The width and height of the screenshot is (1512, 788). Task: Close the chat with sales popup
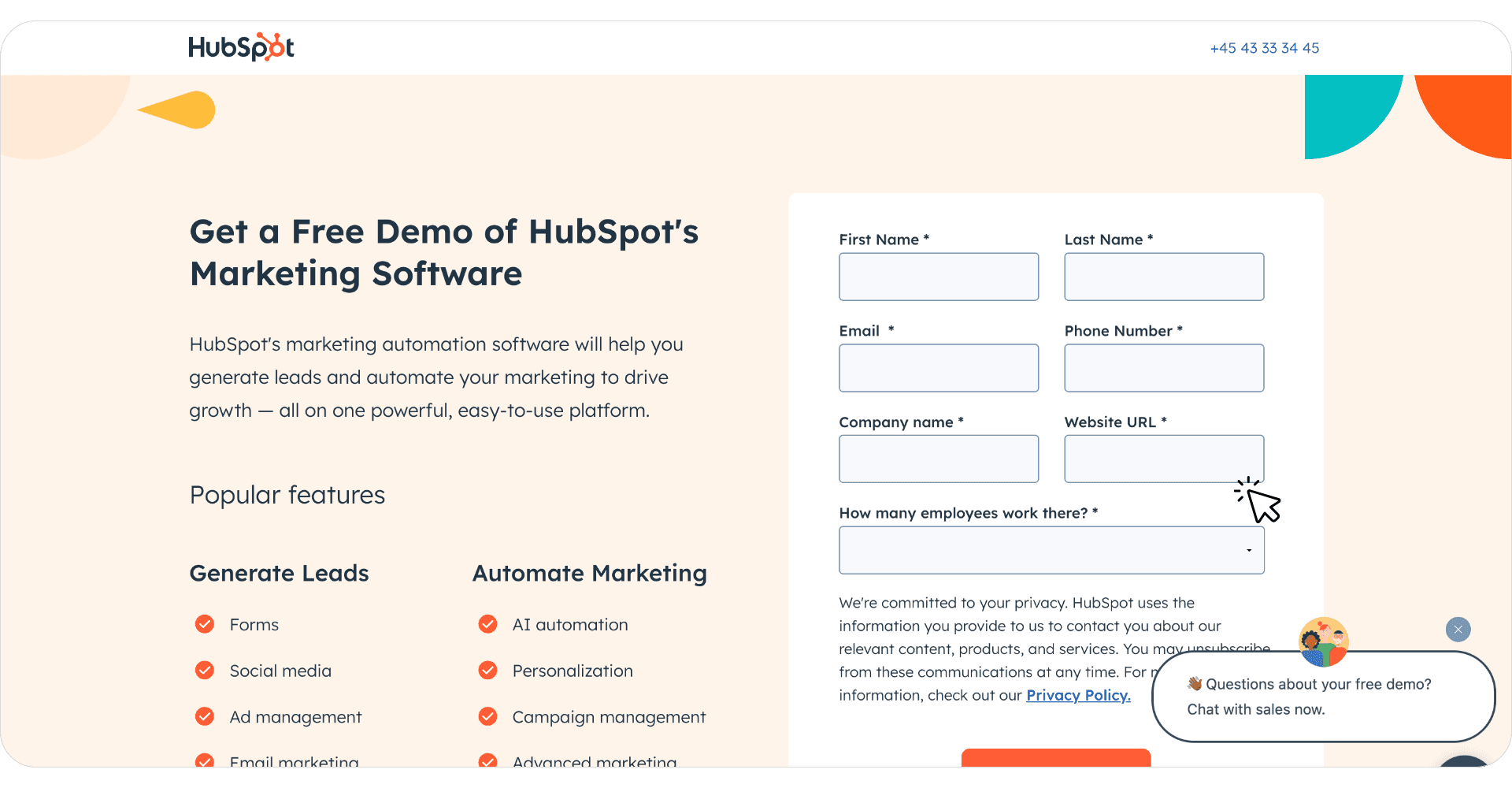(1458, 629)
